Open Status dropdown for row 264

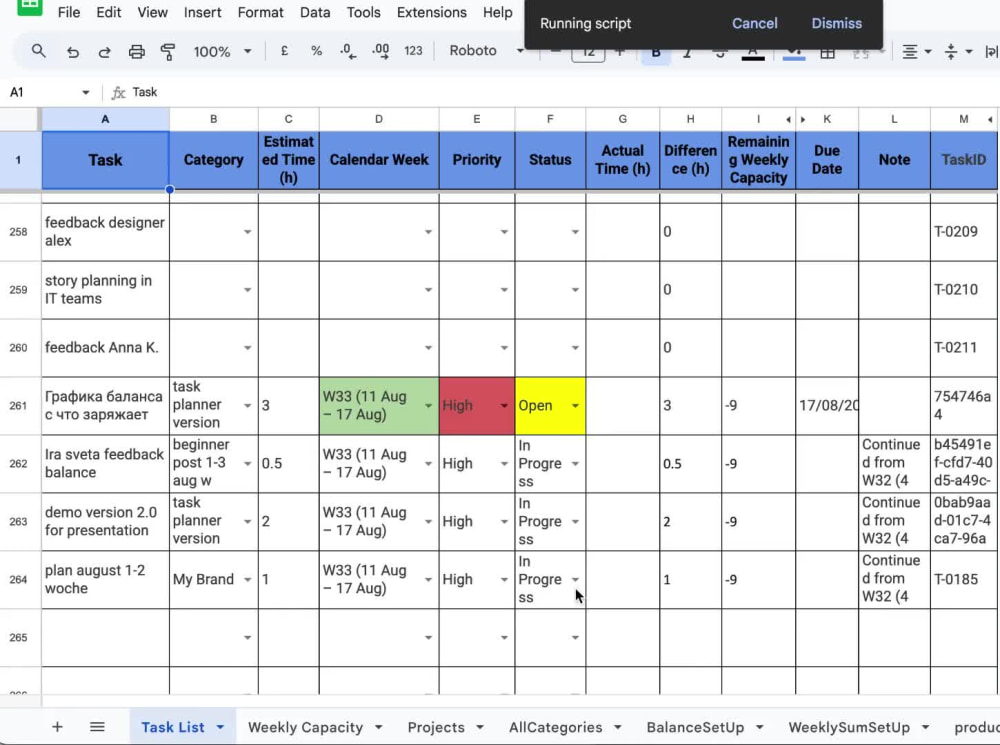pos(575,580)
